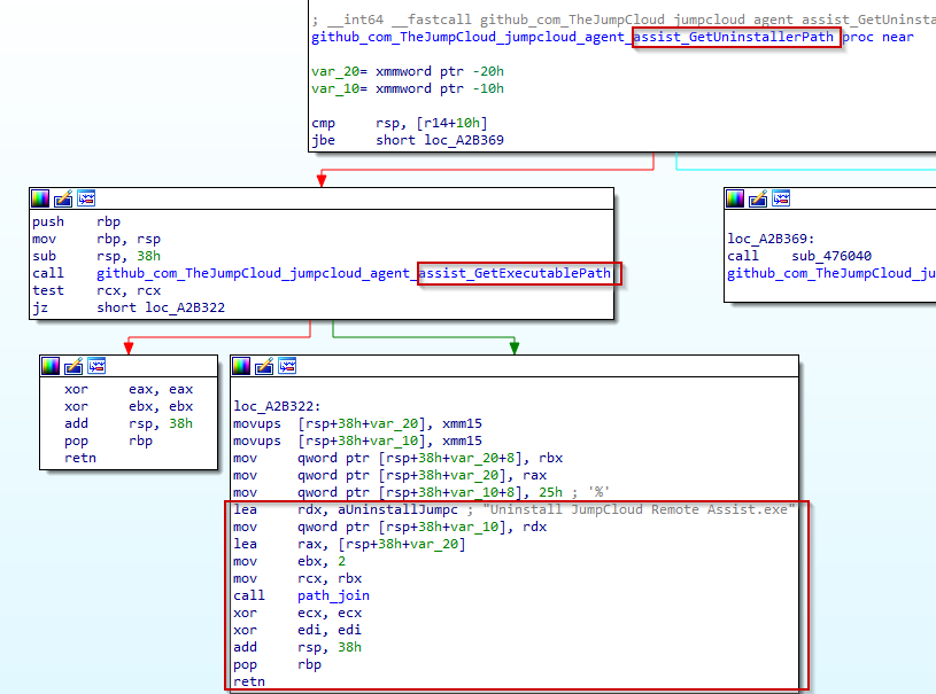The width and height of the screenshot is (936, 694).
Task: Set node color on the loc_A2B369 block
Action: (735, 198)
